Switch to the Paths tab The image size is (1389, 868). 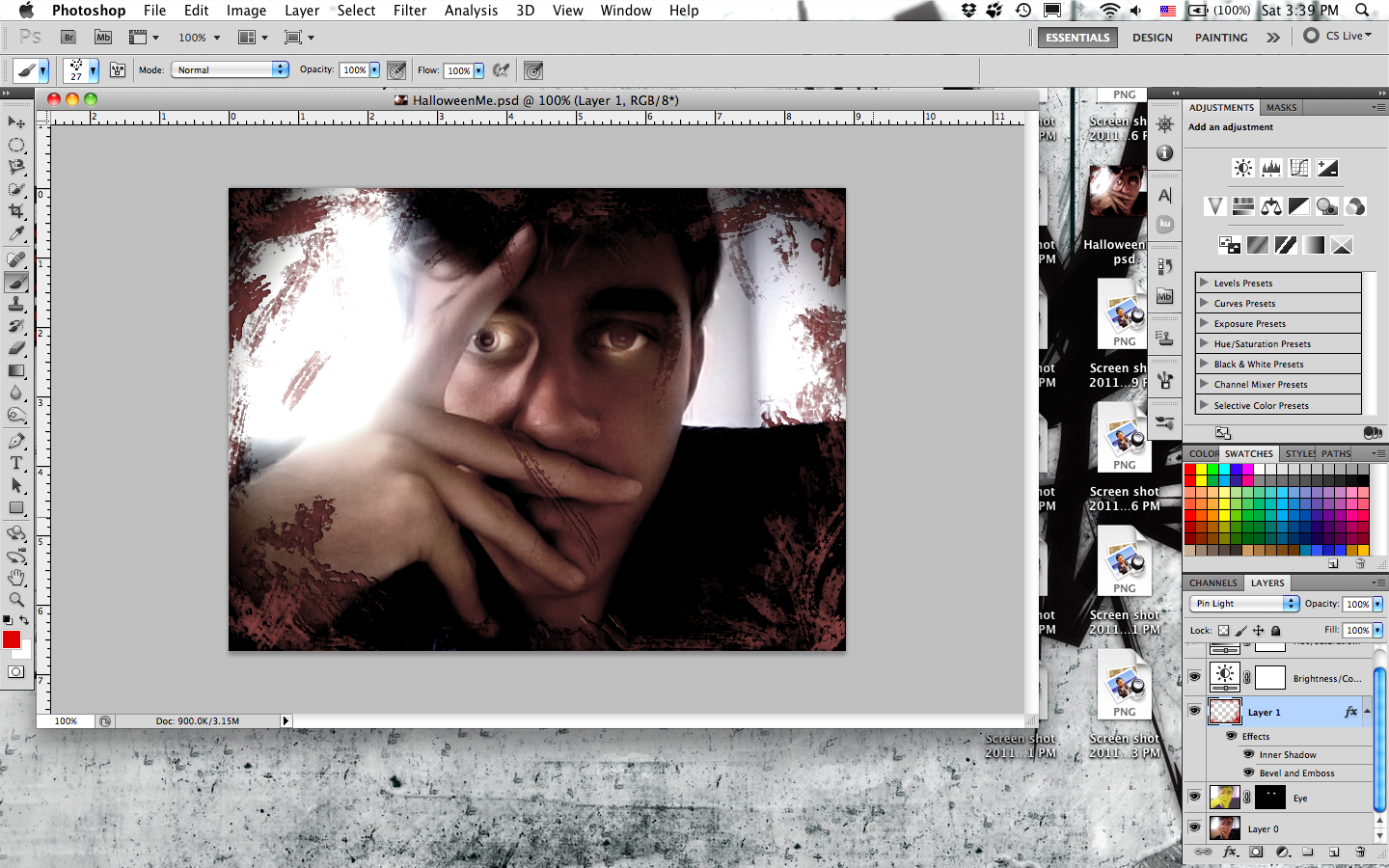pyautogui.click(x=1336, y=453)
